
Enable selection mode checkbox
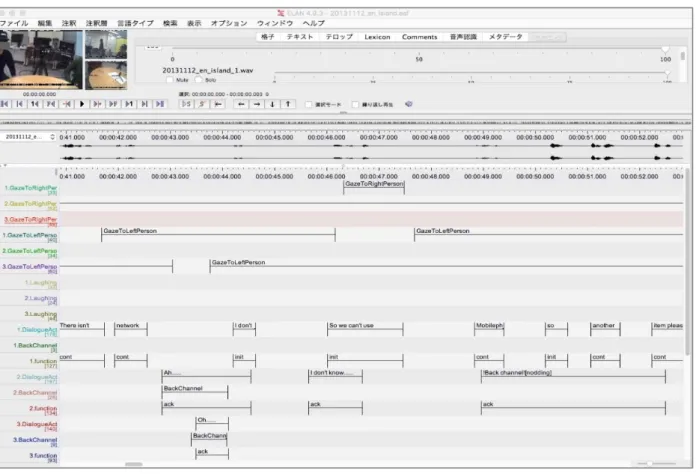(x=308, y=104)
